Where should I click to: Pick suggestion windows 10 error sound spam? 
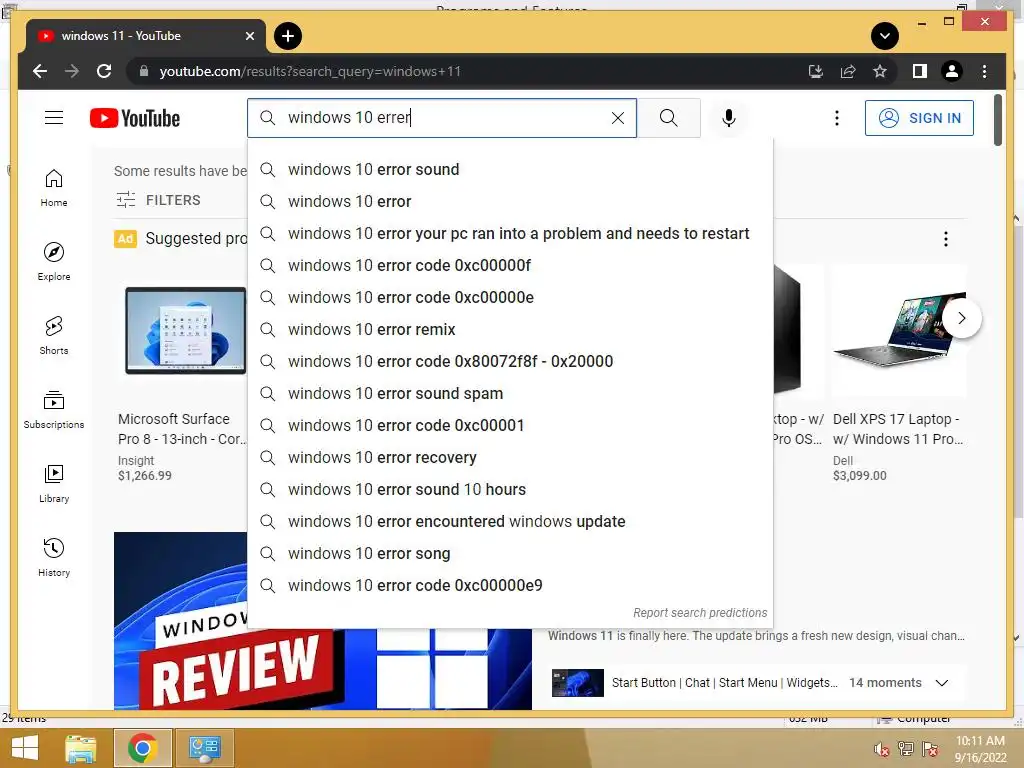511,393
